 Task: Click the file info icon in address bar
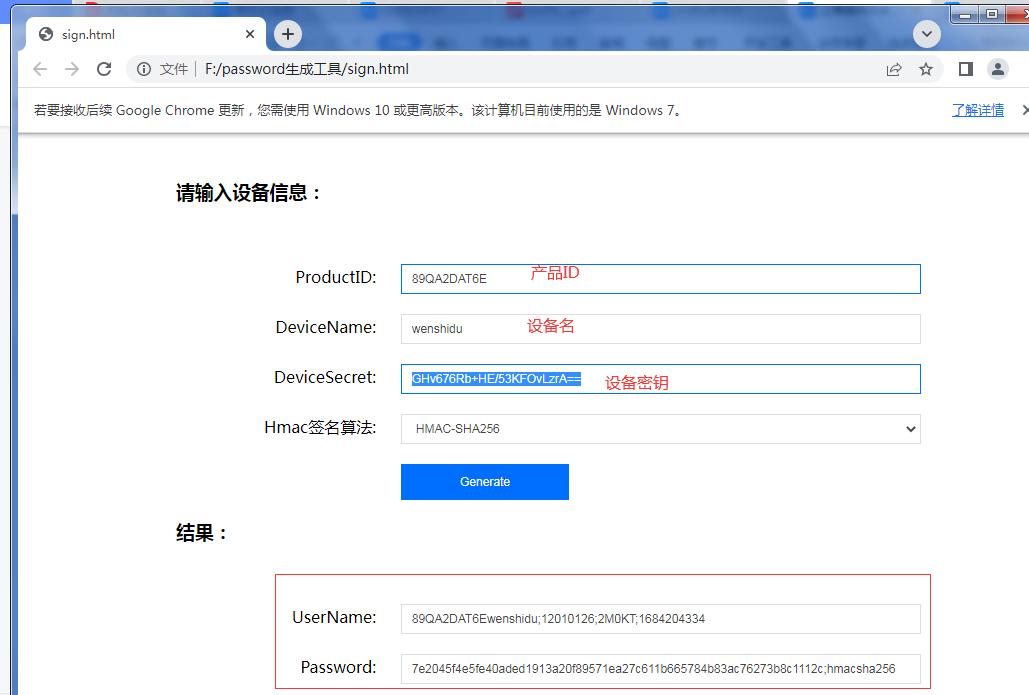[144, 69]
